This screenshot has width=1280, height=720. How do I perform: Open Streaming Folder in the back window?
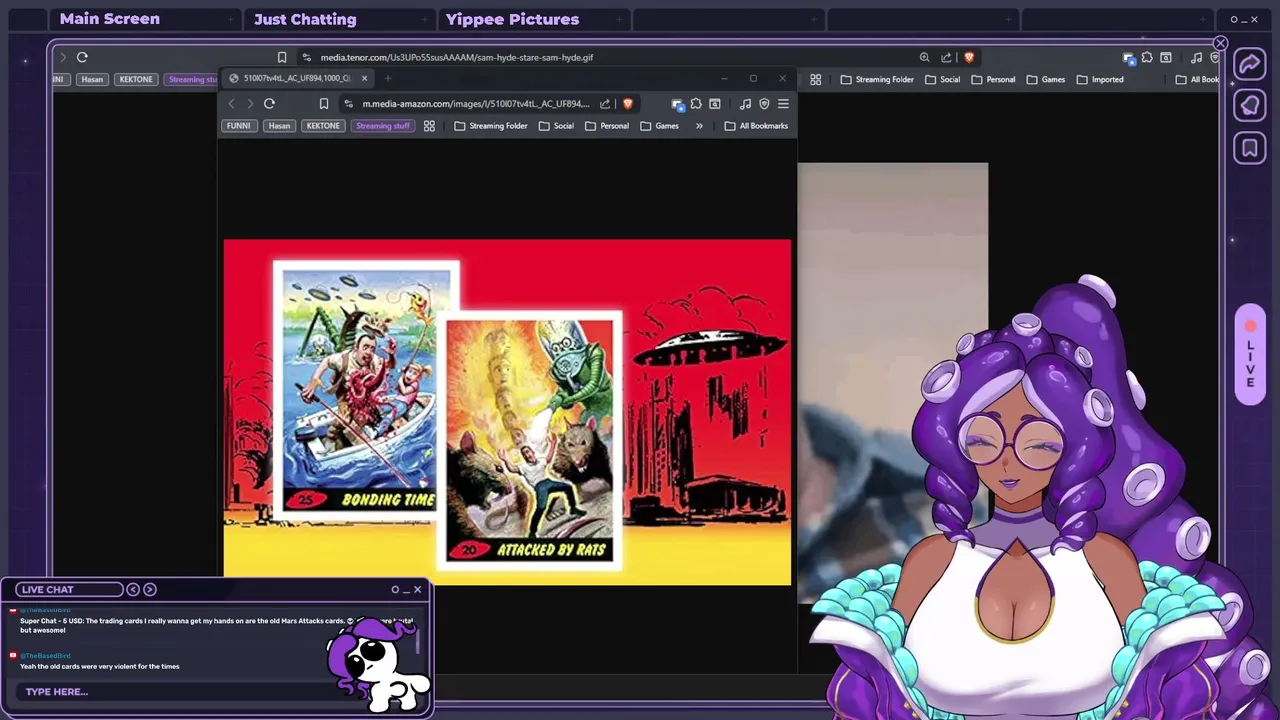click(x=877, y=79)
